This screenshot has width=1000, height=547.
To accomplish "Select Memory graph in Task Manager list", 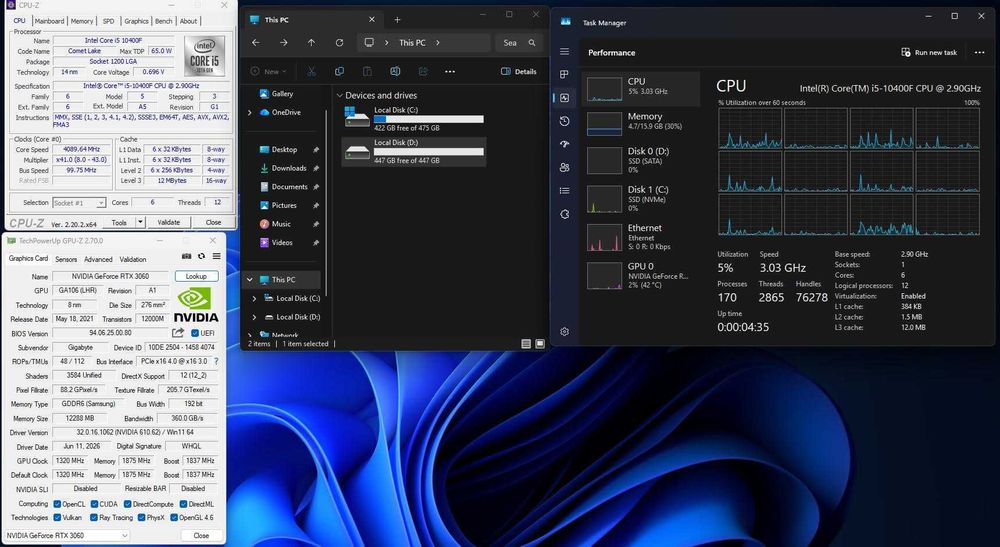I will [605, 124].
